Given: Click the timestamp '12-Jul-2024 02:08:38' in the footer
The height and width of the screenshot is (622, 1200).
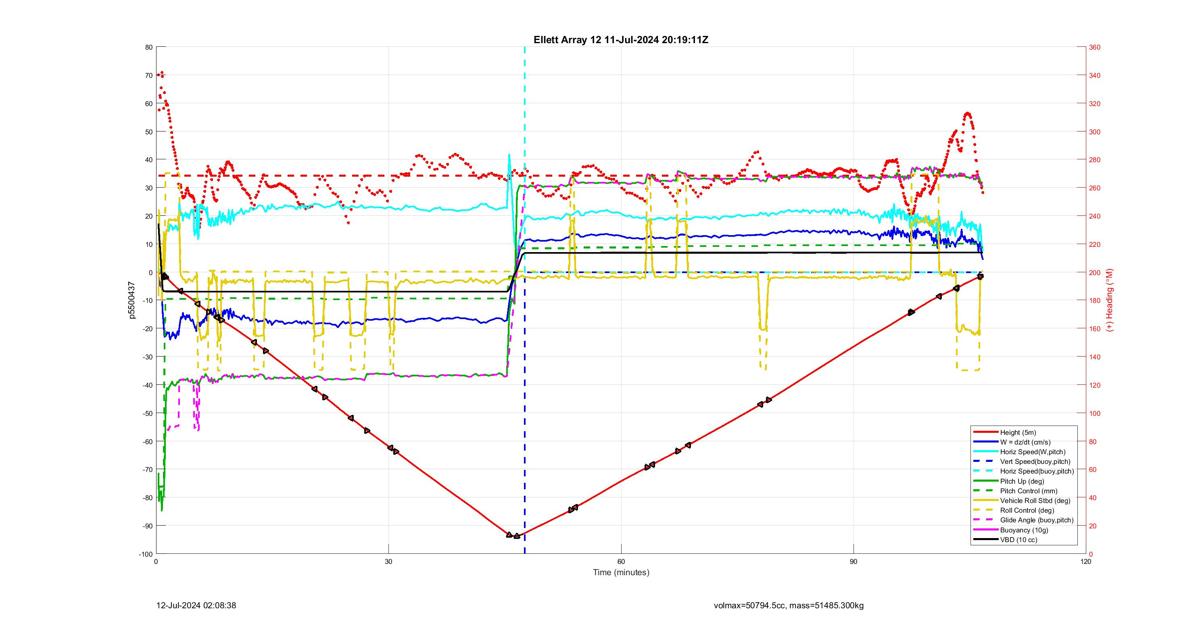Looking at the screenshot, I should tap(196, 605).
